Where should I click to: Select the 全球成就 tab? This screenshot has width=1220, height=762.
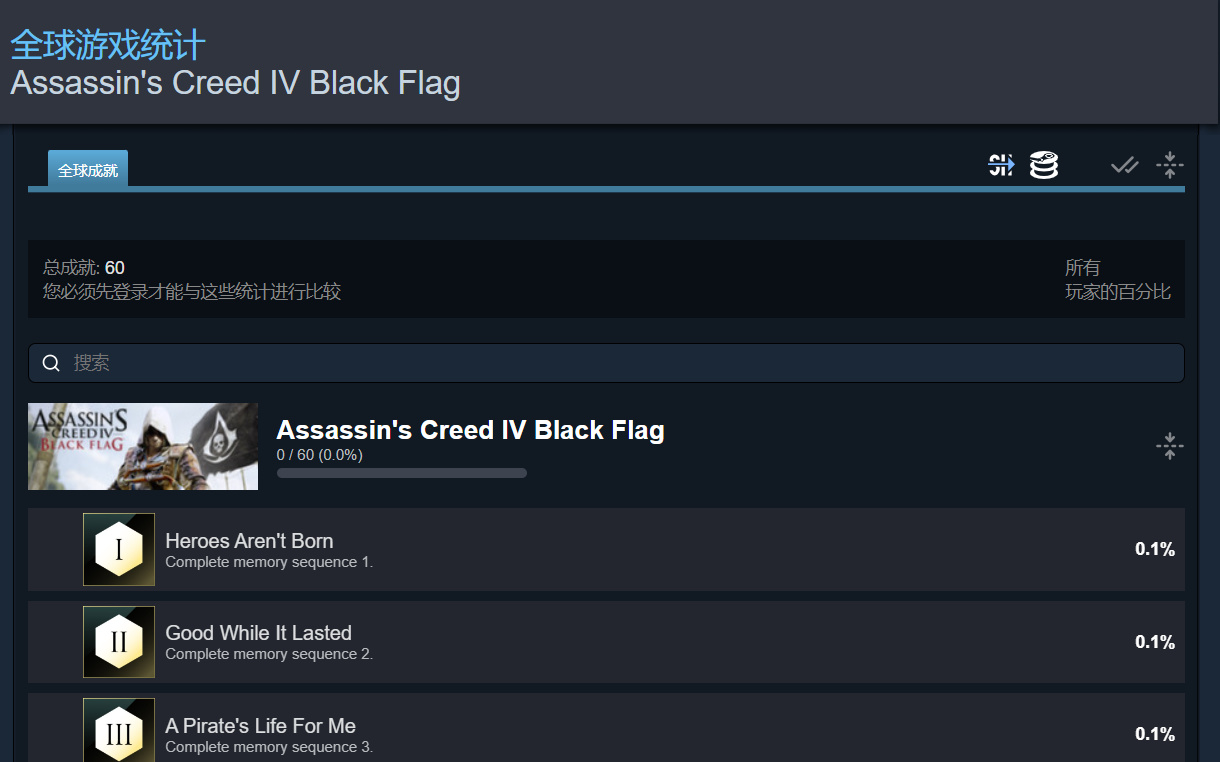[88, 170]
